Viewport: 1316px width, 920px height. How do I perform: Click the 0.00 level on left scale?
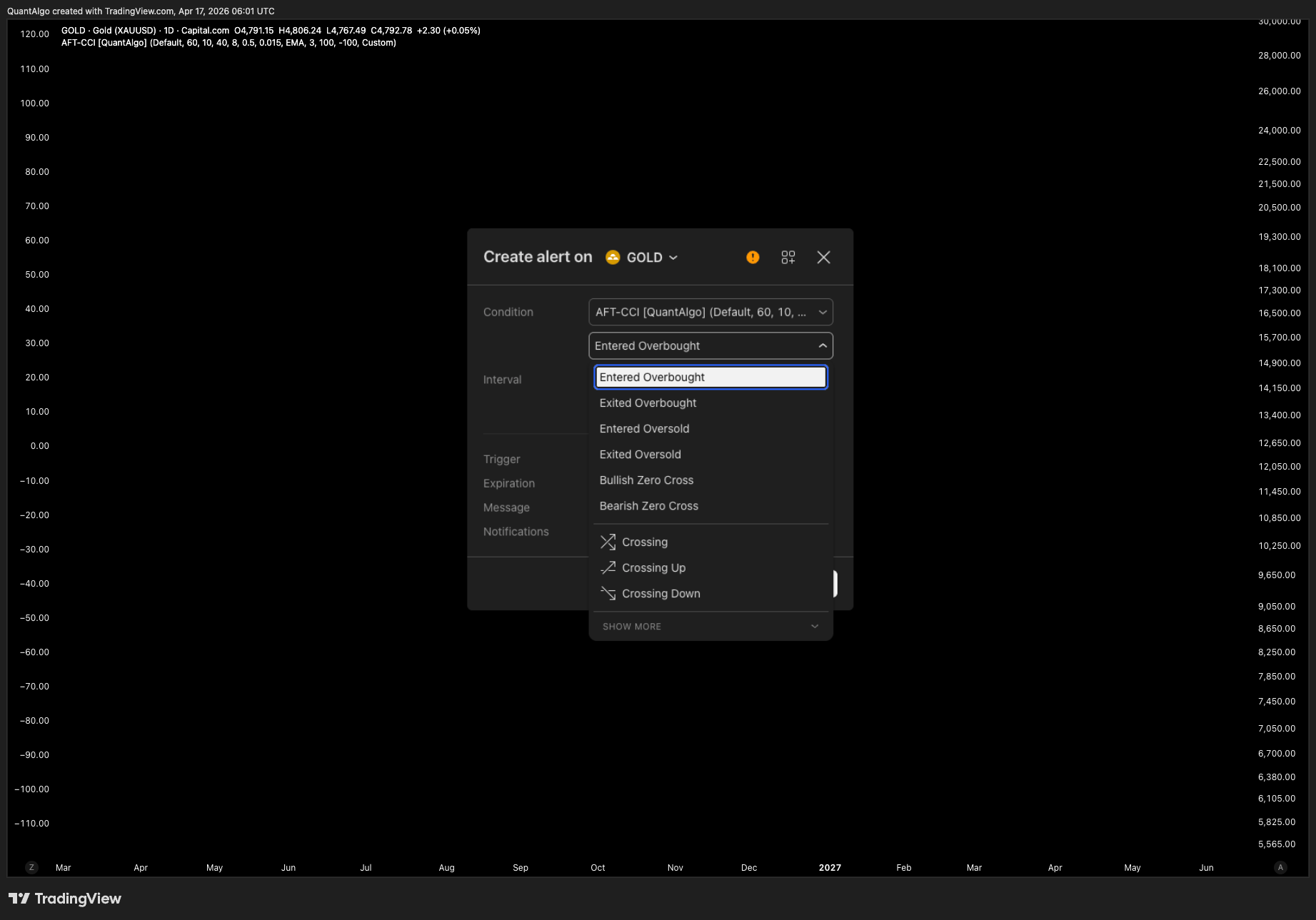click(x=40, y=446)
